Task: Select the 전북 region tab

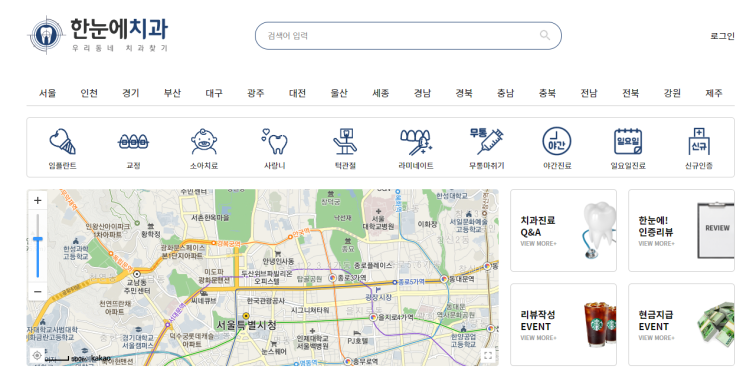Action: tap(630, 93)
